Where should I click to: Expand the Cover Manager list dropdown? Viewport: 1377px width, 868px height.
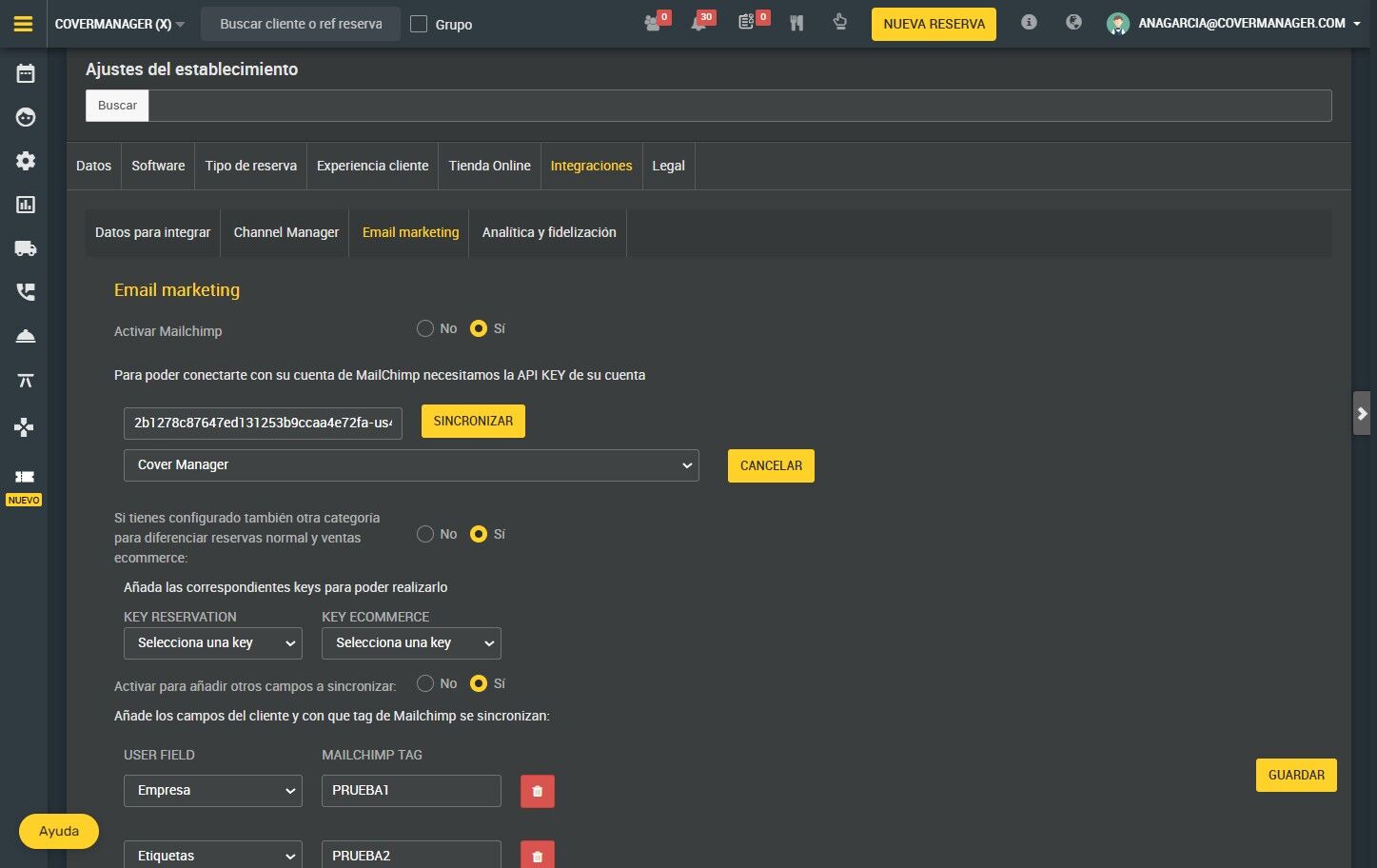411,465
